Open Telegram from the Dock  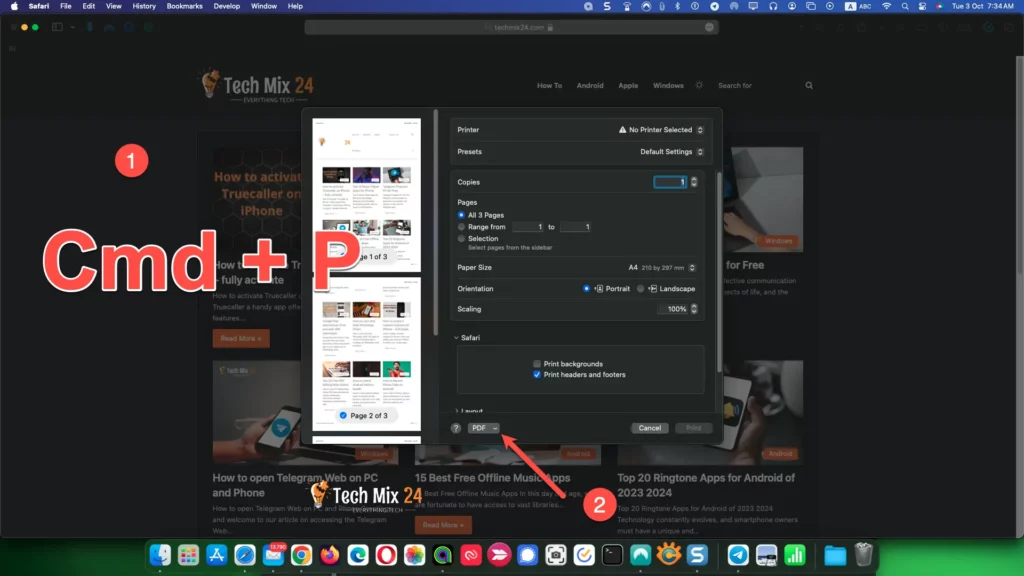[738, 555]
